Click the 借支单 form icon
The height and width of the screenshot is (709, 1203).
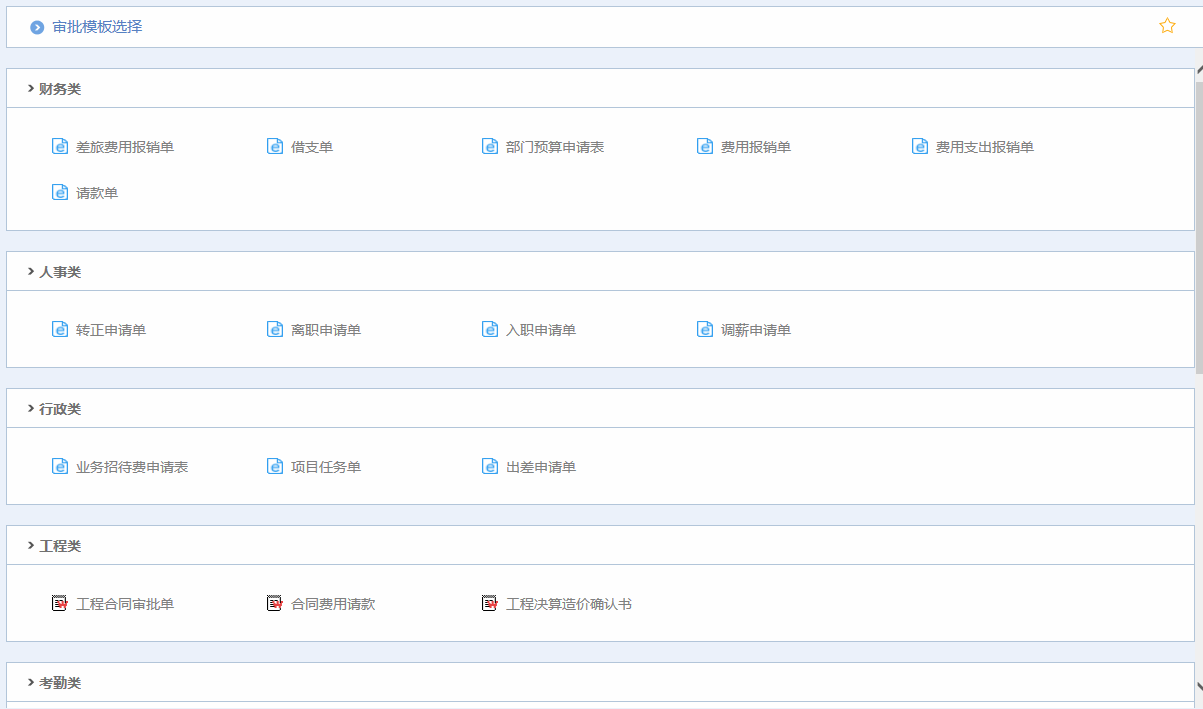275,147
